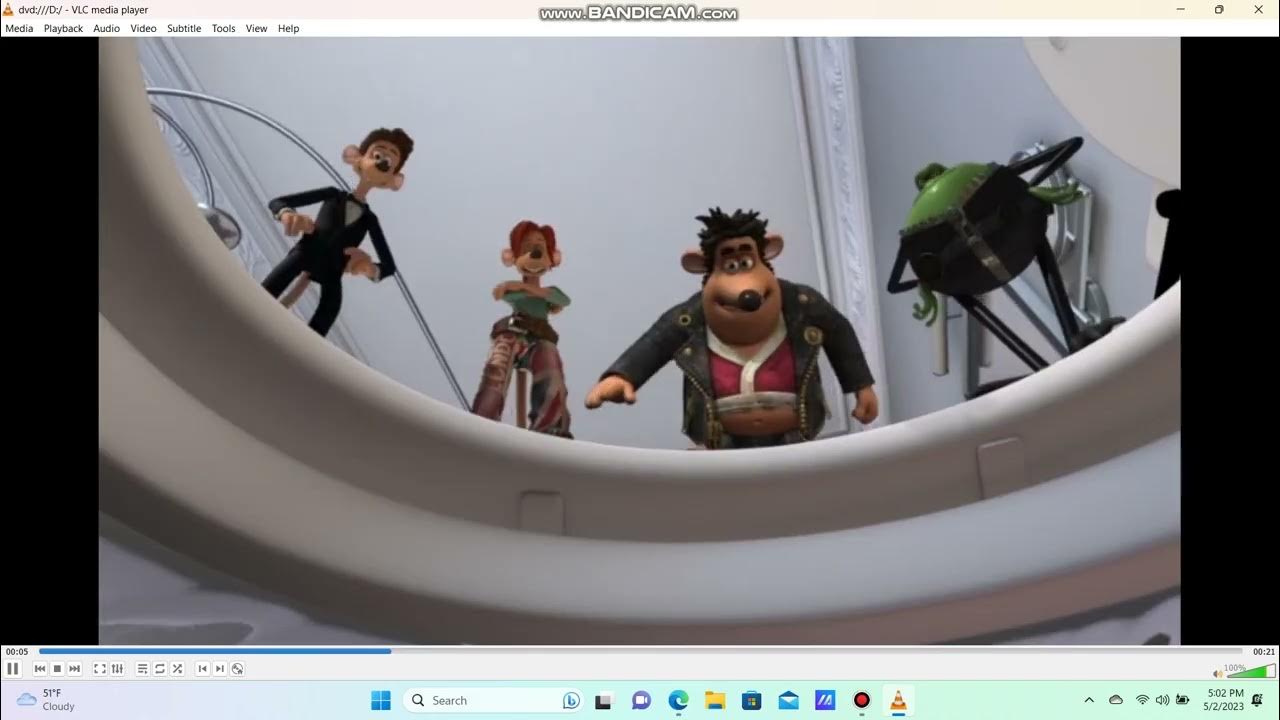Open the Media menu
This screenshot has height=720, width=1280.
pyautogui.click(x=19, y=28)
